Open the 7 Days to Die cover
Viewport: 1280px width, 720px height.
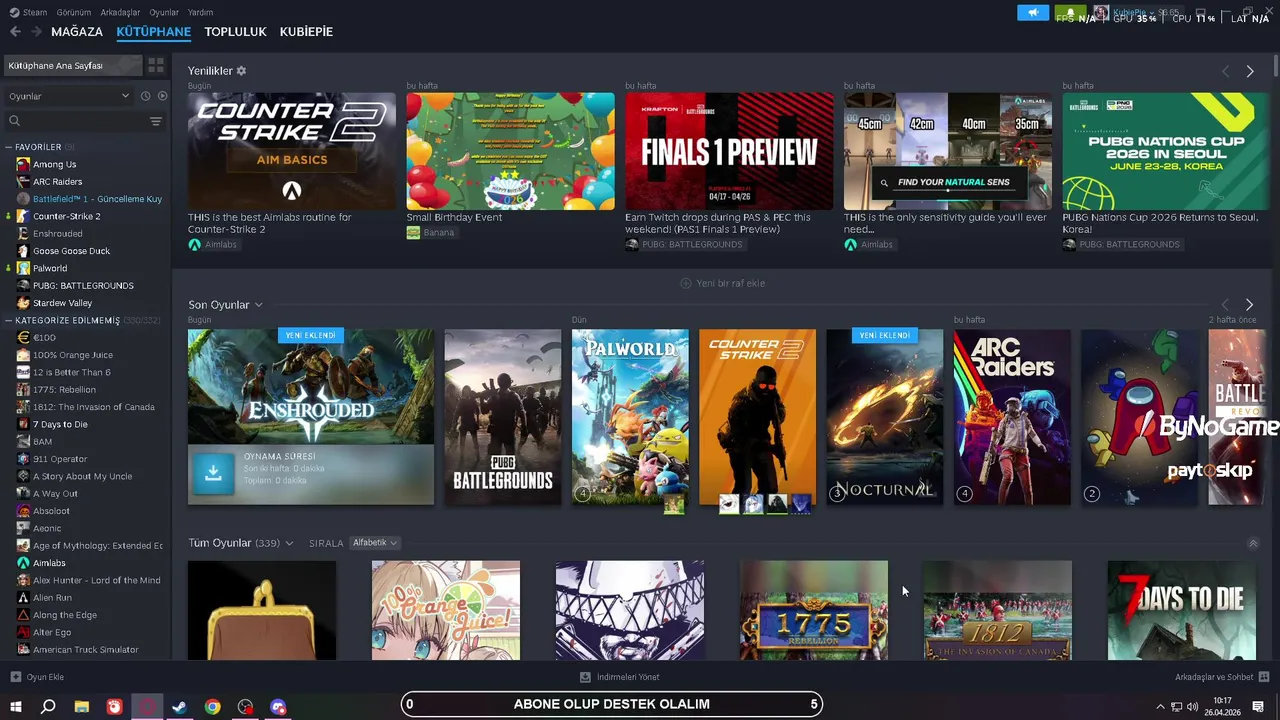1181,610
